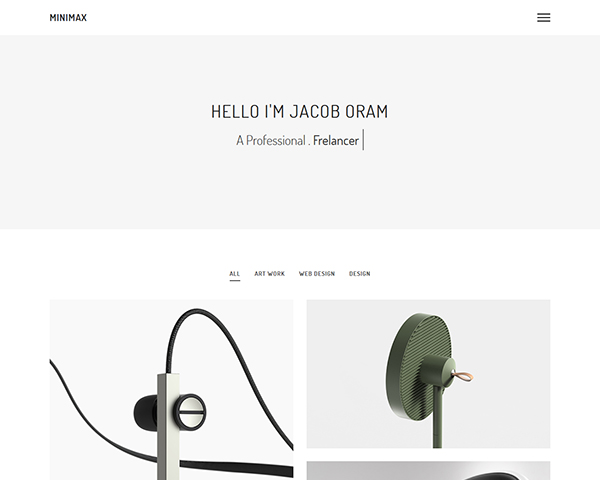Click the leather loop on green fan
600x480 pixels.
click(462, 377)
